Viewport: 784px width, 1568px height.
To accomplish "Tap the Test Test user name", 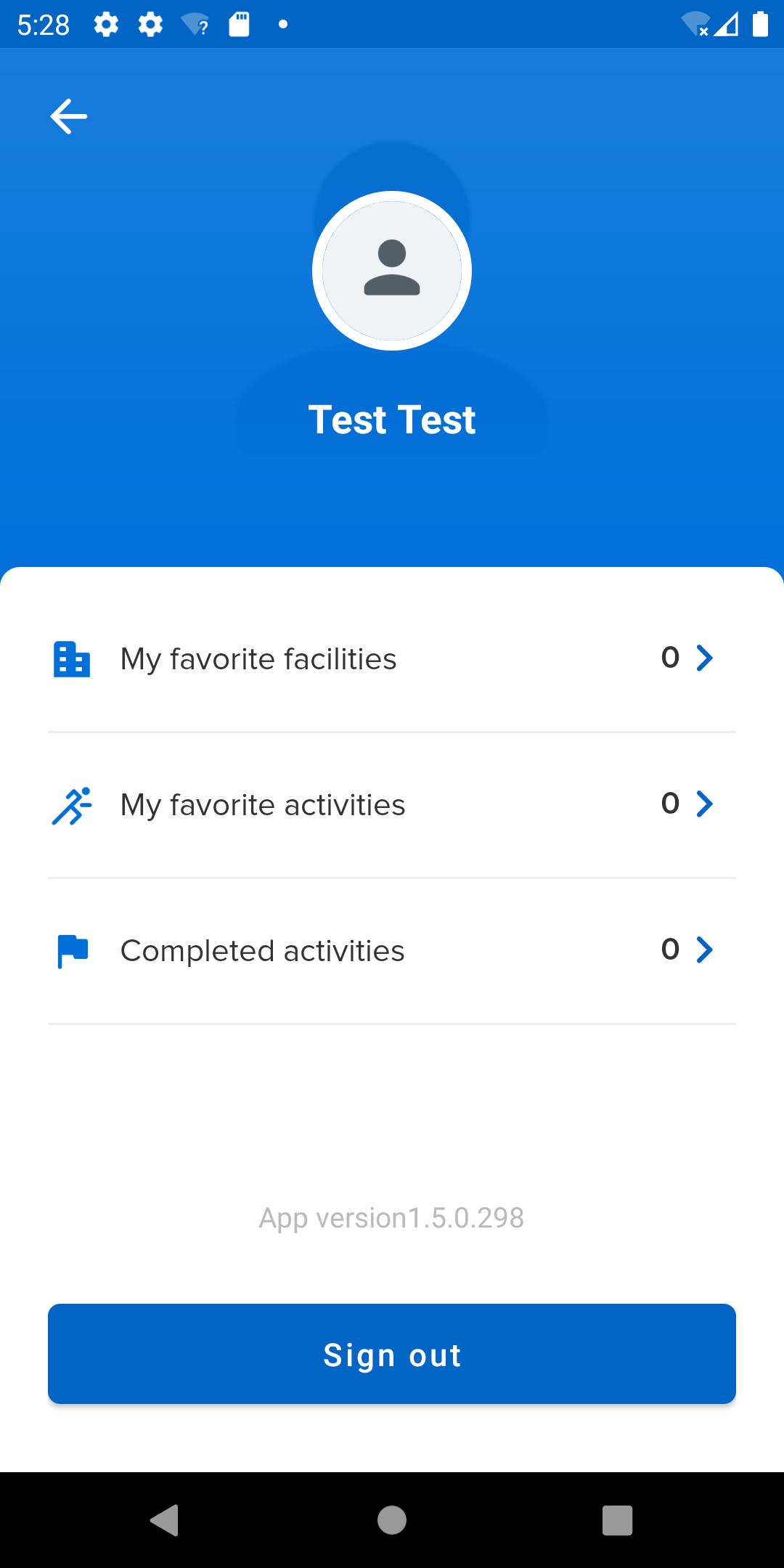I will tap(392, 420).
